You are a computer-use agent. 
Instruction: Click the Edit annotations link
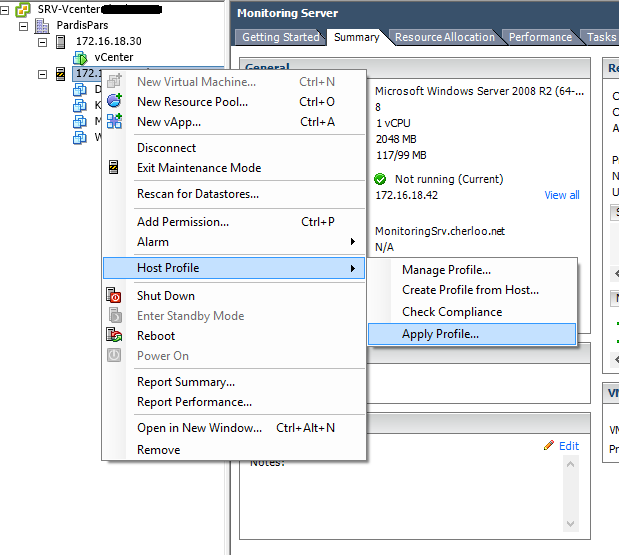pyautogui.click(x=569, y=446)
